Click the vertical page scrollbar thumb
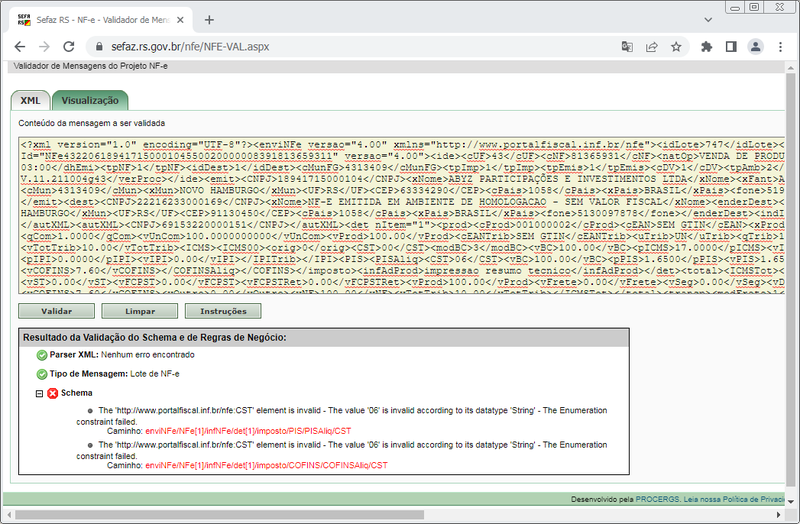 coord(790,280)
